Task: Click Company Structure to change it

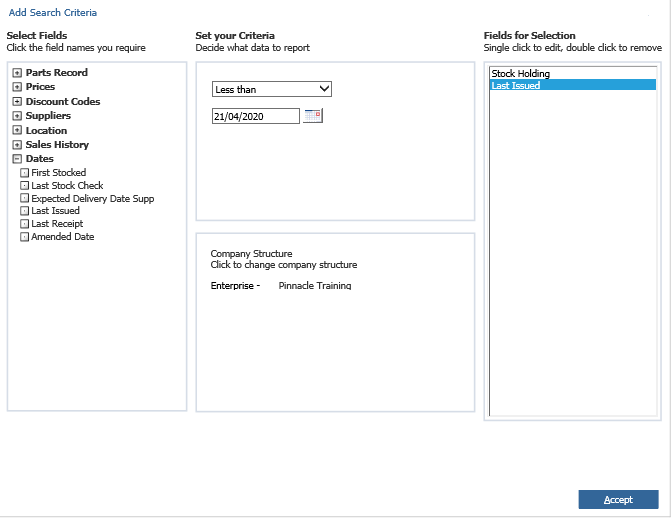Action: (x=251, y=254)
